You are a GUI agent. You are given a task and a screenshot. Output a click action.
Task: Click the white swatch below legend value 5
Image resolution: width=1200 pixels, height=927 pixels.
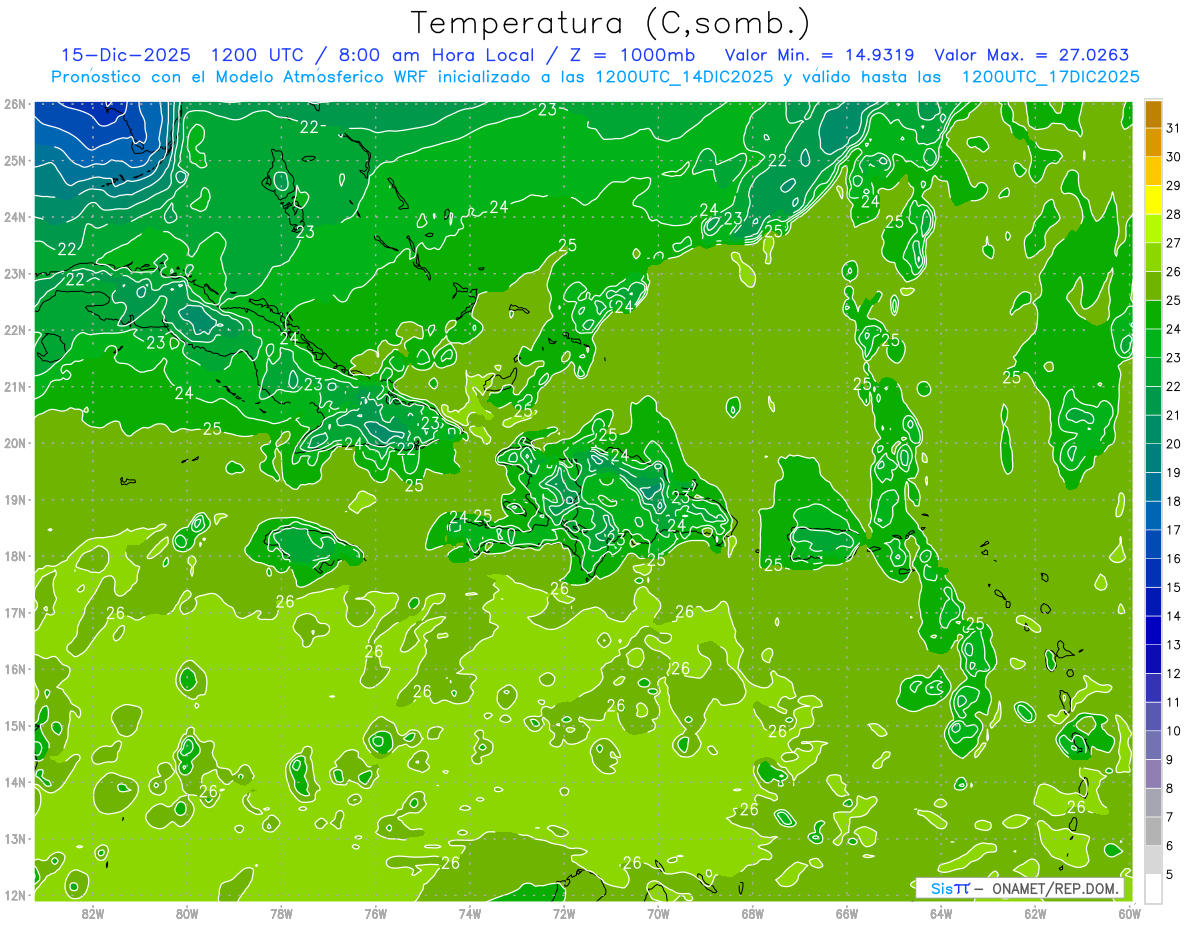click(1153, 889)
